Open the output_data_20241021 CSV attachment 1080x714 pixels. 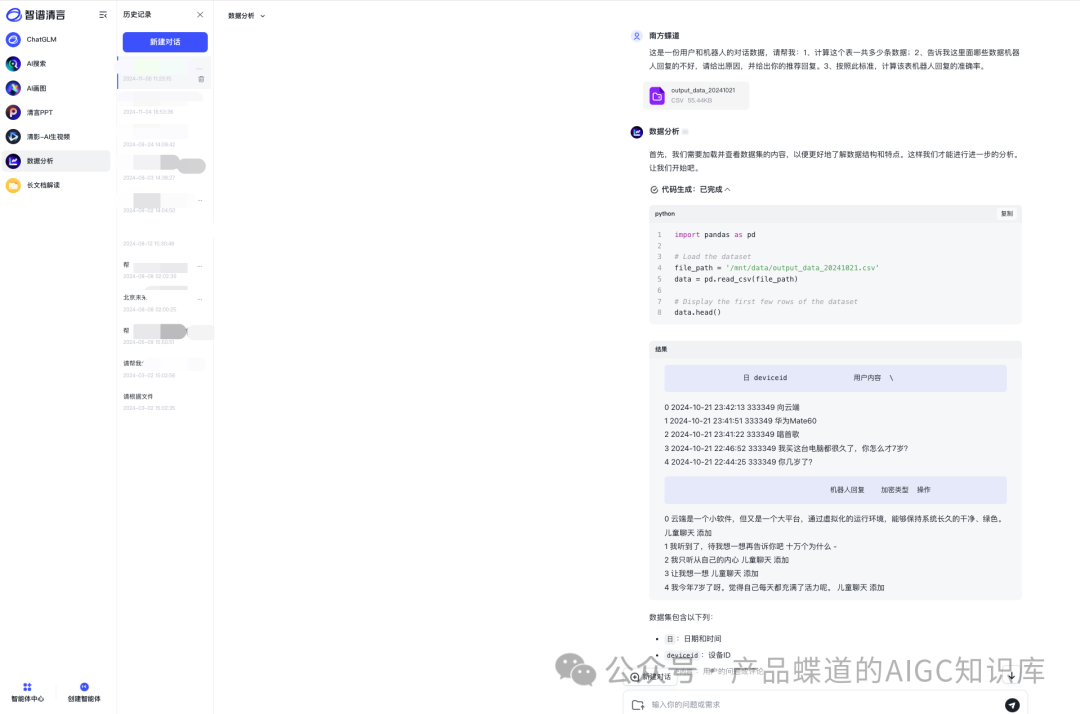696,96
